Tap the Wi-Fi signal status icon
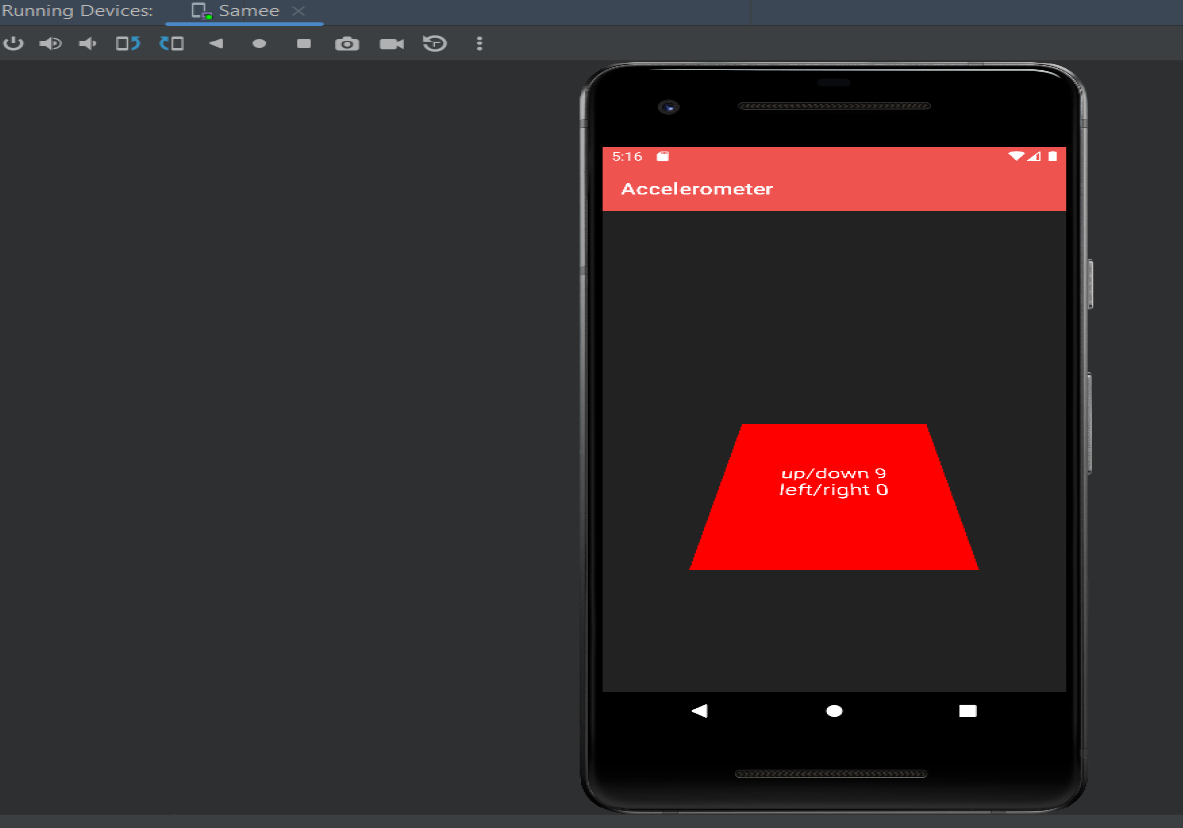Image resolution: width=1183 pixels, height=828 pixels. point(1016,156)
